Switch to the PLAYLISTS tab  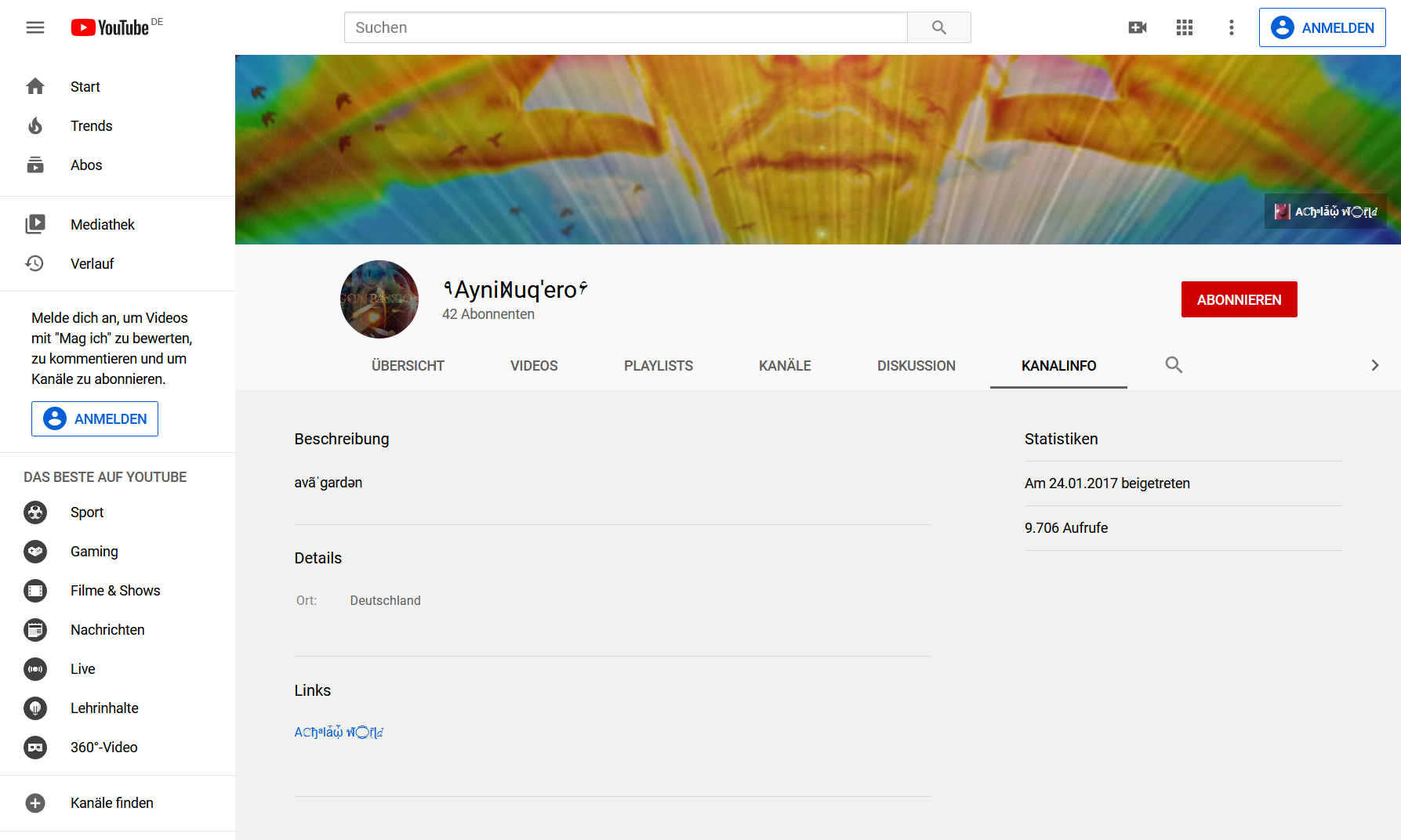[658, 366]
